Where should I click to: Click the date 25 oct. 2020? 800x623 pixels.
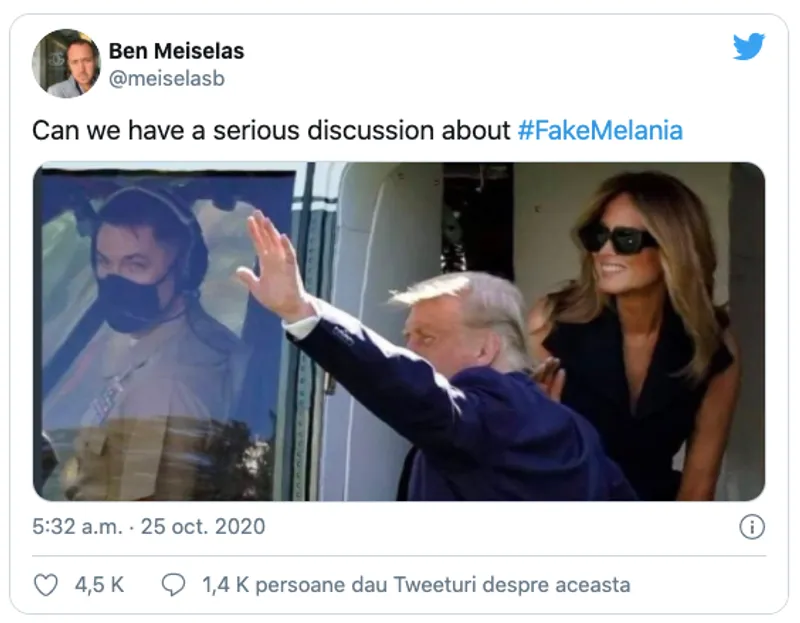(x=206, y=526)
